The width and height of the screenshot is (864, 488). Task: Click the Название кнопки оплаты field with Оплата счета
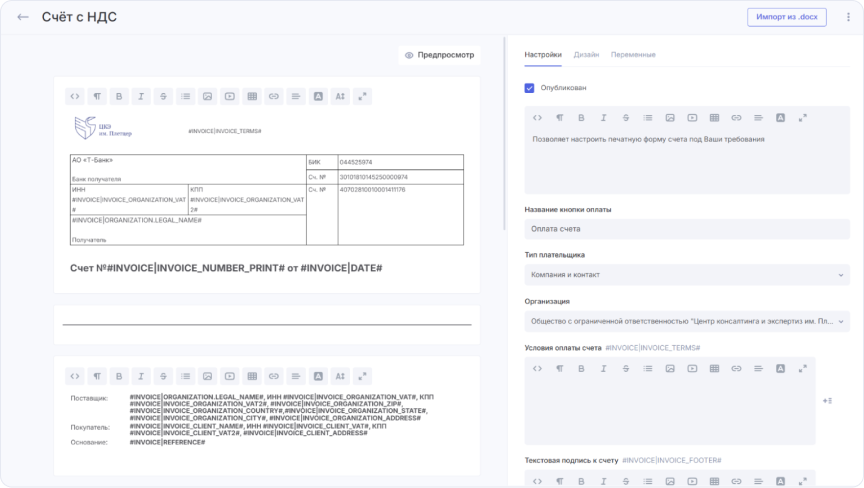[x=687, y=229]
